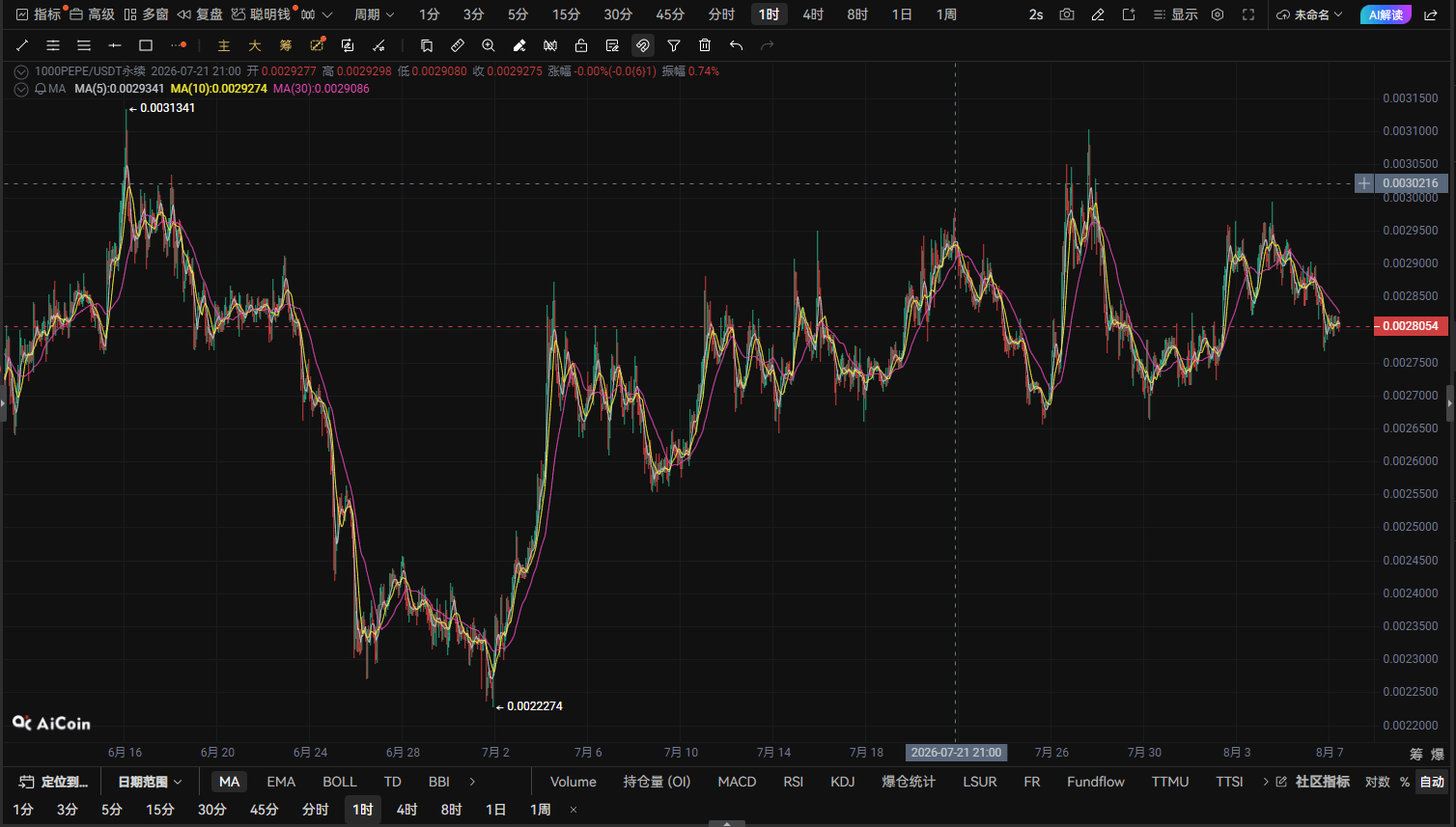The height and width of the screenshot is (827, 1456).
Task: Expand the 周期 period dropdown
Action: point(375,14)
